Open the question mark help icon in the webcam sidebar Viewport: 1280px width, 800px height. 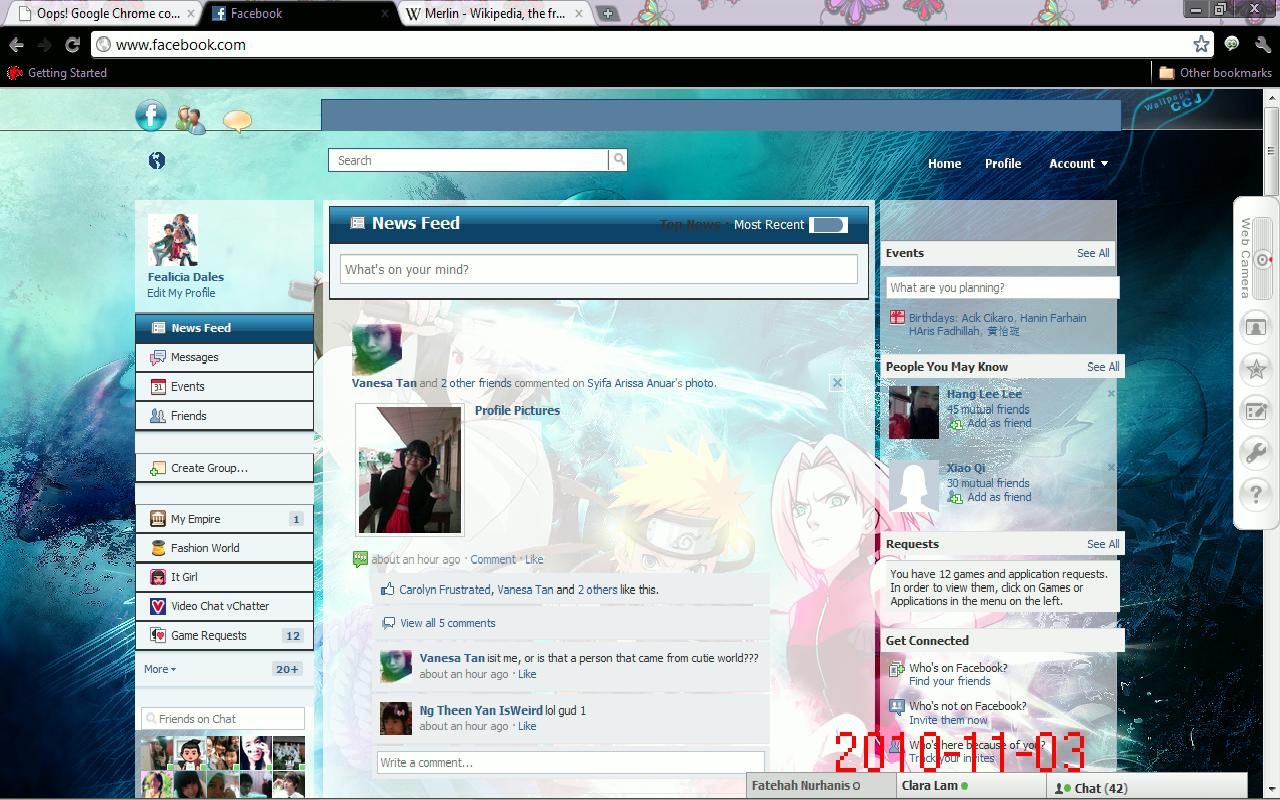point(1255,493)
